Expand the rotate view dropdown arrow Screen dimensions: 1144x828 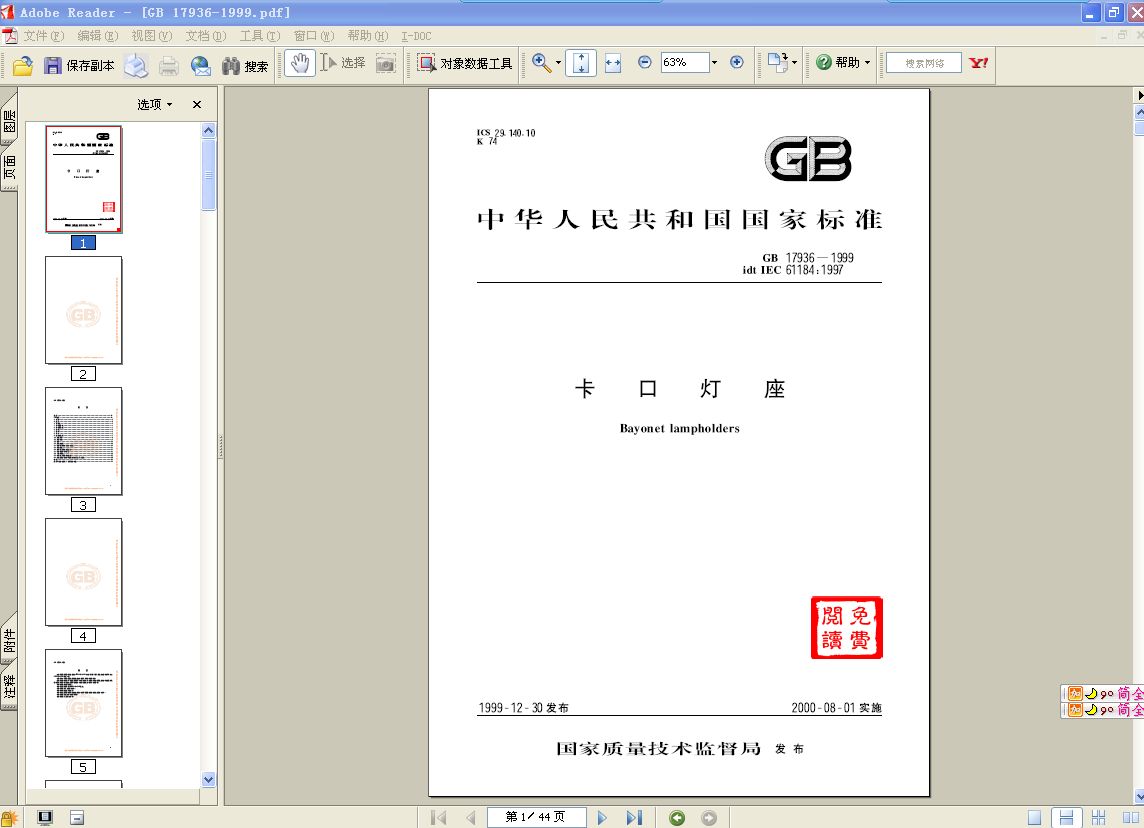point(795,63)
